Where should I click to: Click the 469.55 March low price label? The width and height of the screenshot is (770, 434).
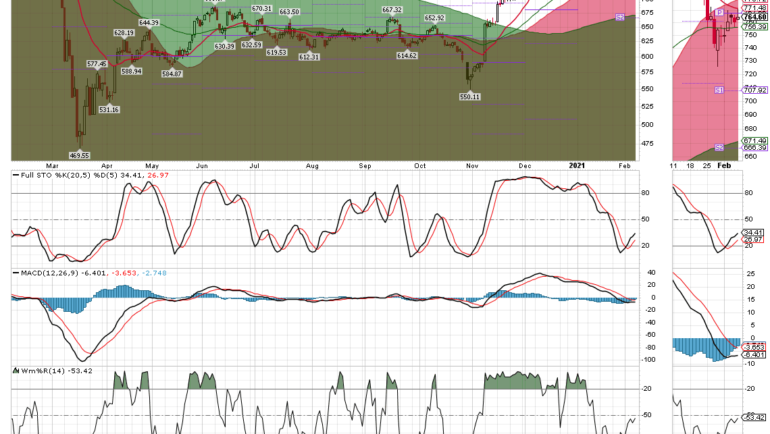coord(80,155)
